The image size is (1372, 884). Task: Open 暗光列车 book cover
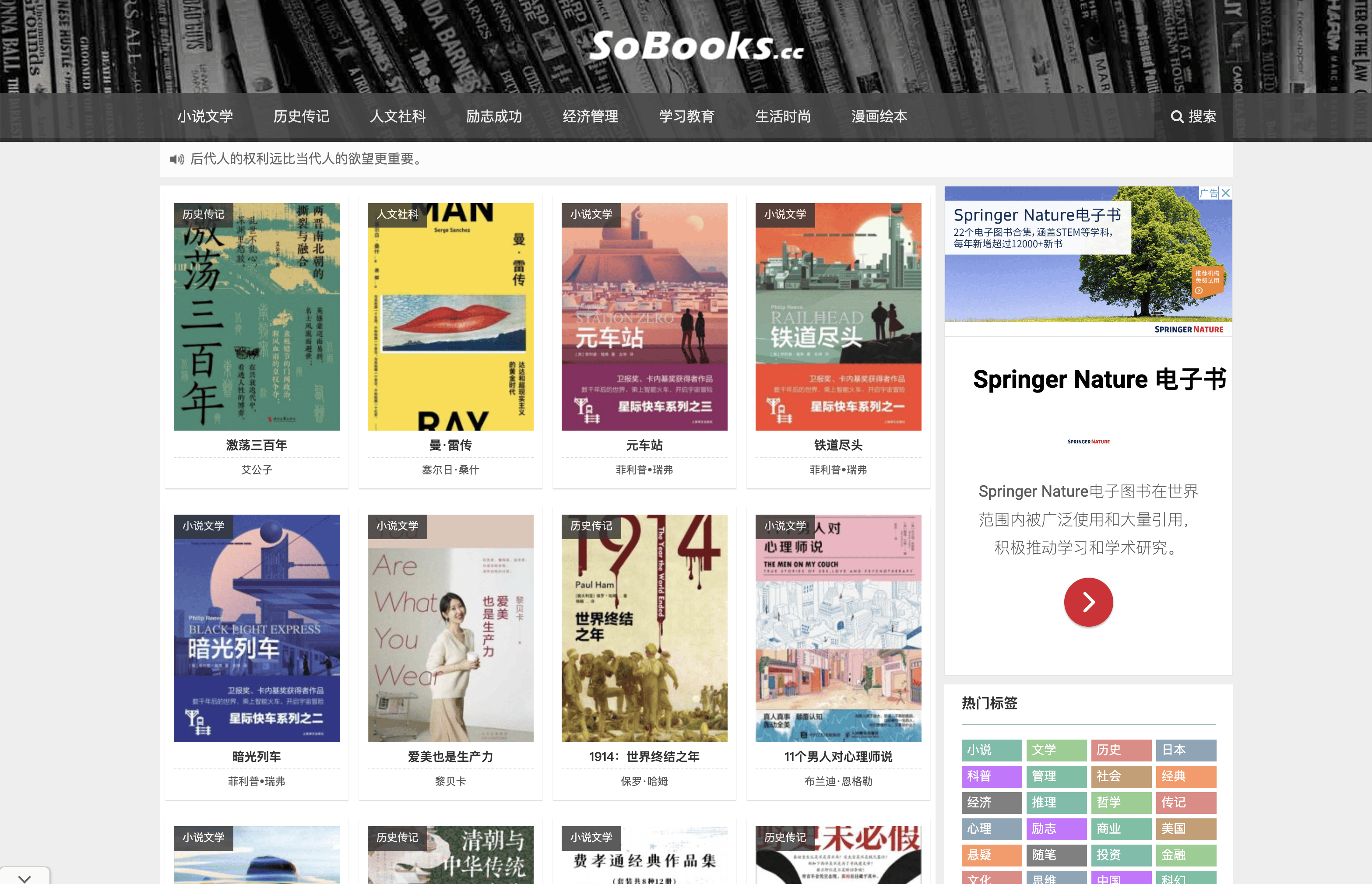pyautogui.click(x=257, y=628)
